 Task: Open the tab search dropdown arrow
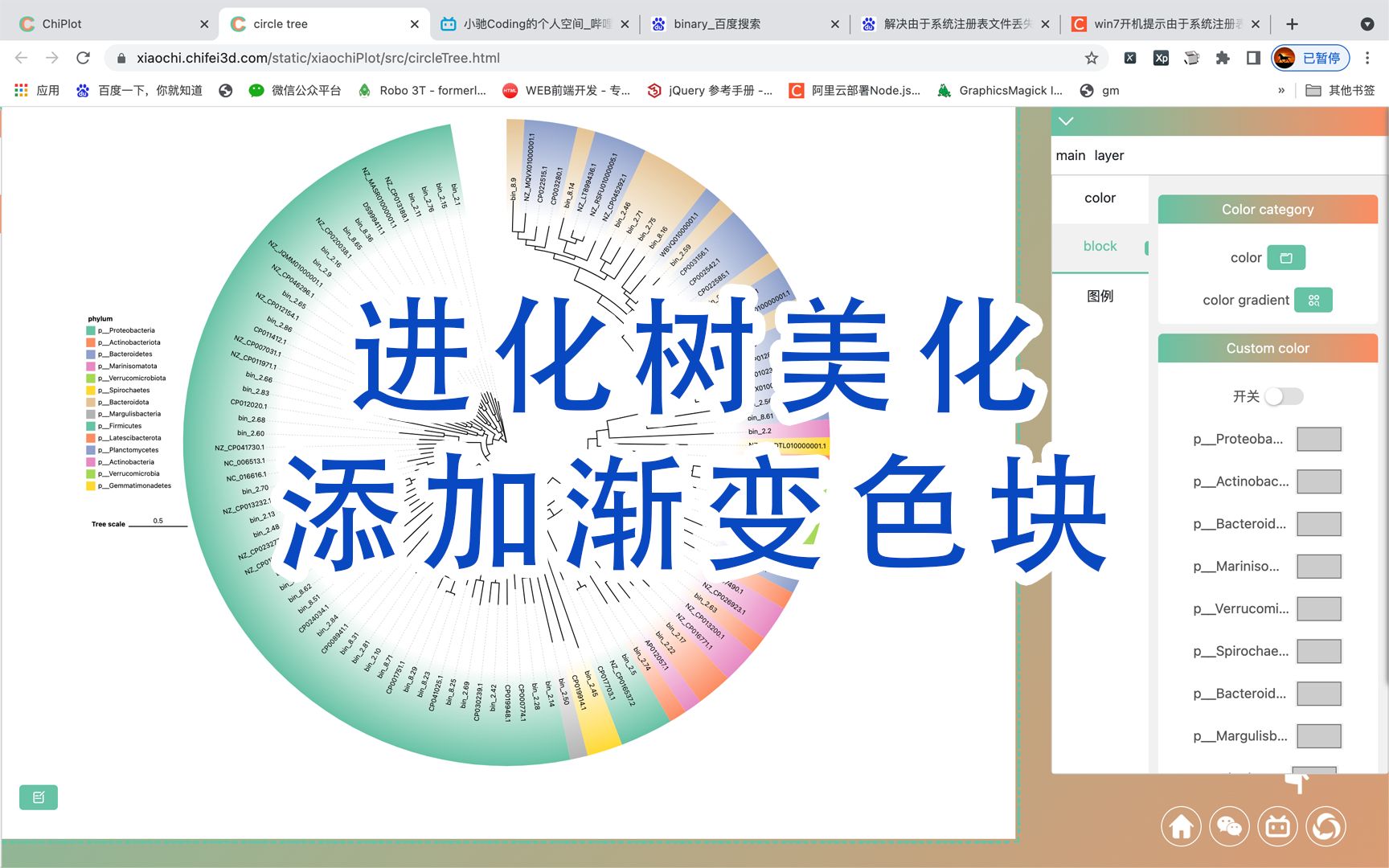[1366, 24]
